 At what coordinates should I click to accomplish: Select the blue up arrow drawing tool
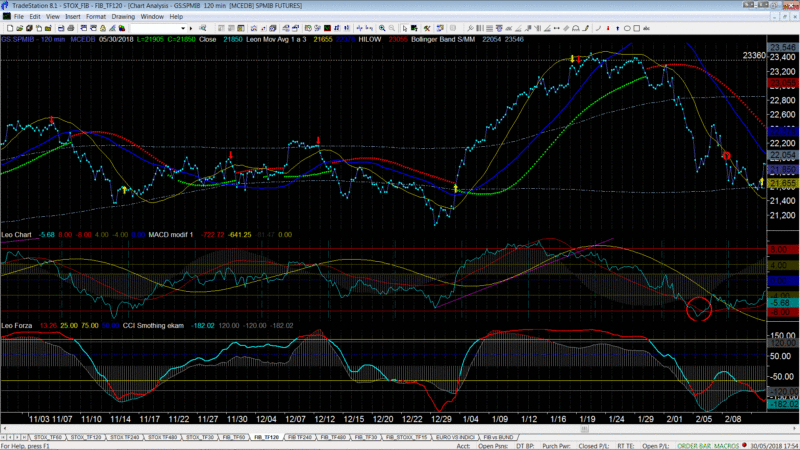click(x=617, y=29)
